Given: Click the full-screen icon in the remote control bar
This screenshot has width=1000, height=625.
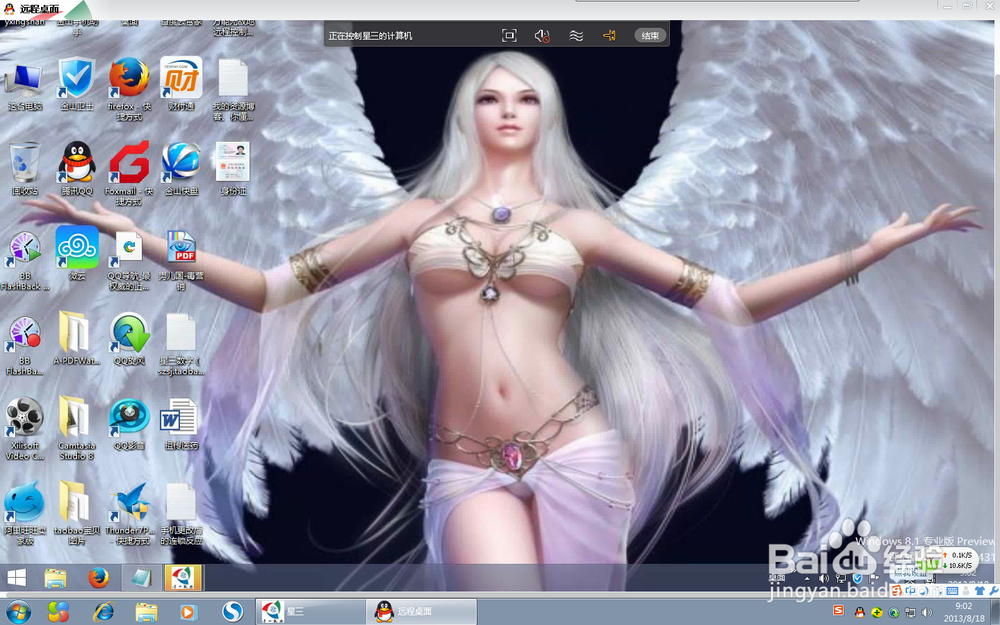Looking at the screenshot, I should pyautogui.click(x=509, y=36).
